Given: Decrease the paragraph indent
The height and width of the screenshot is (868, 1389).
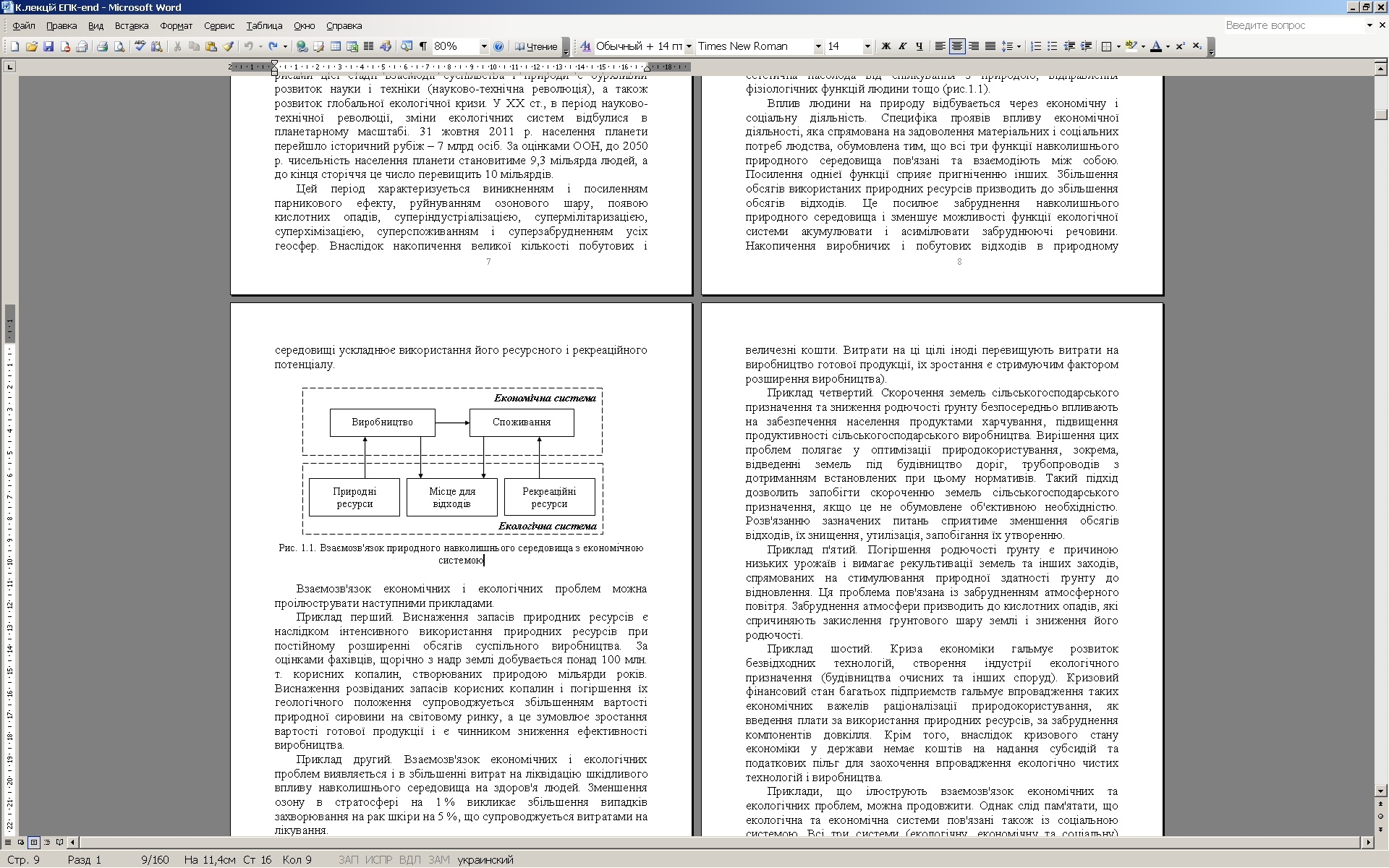Looking at the screenshot, I should click(x=1069, y=46).
